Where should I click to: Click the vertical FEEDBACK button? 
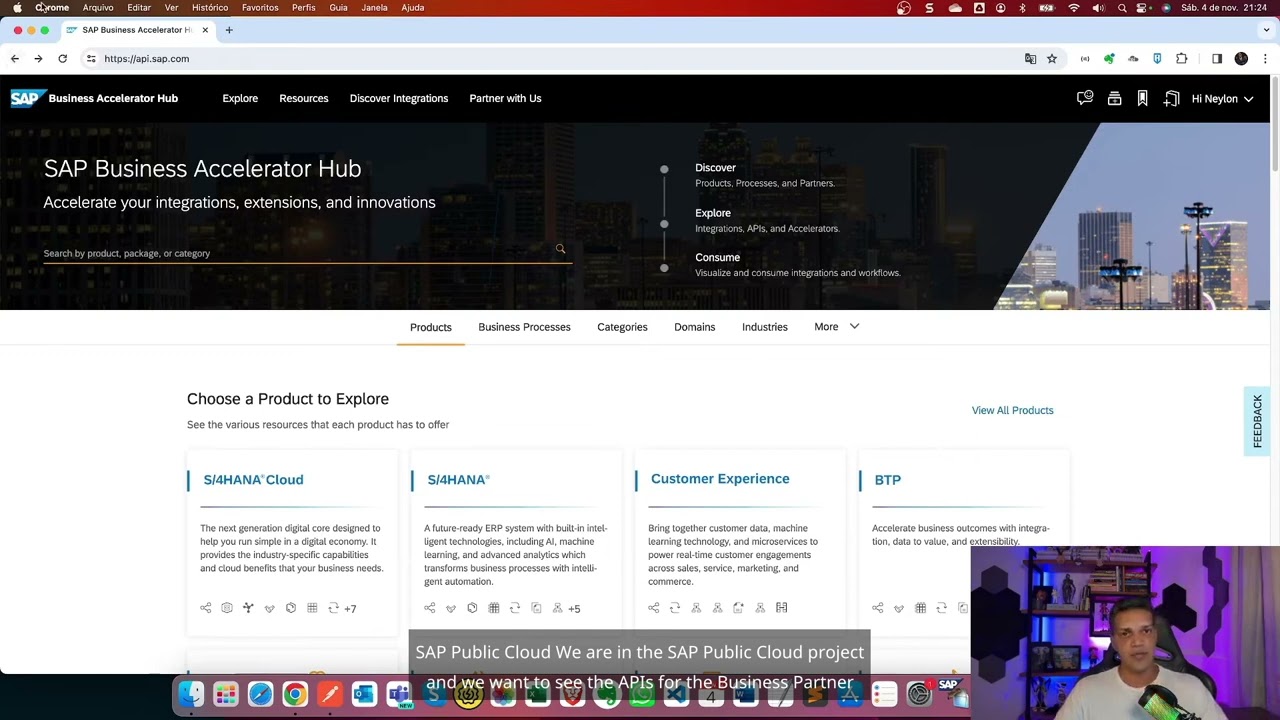click(x=1257, y=421)
